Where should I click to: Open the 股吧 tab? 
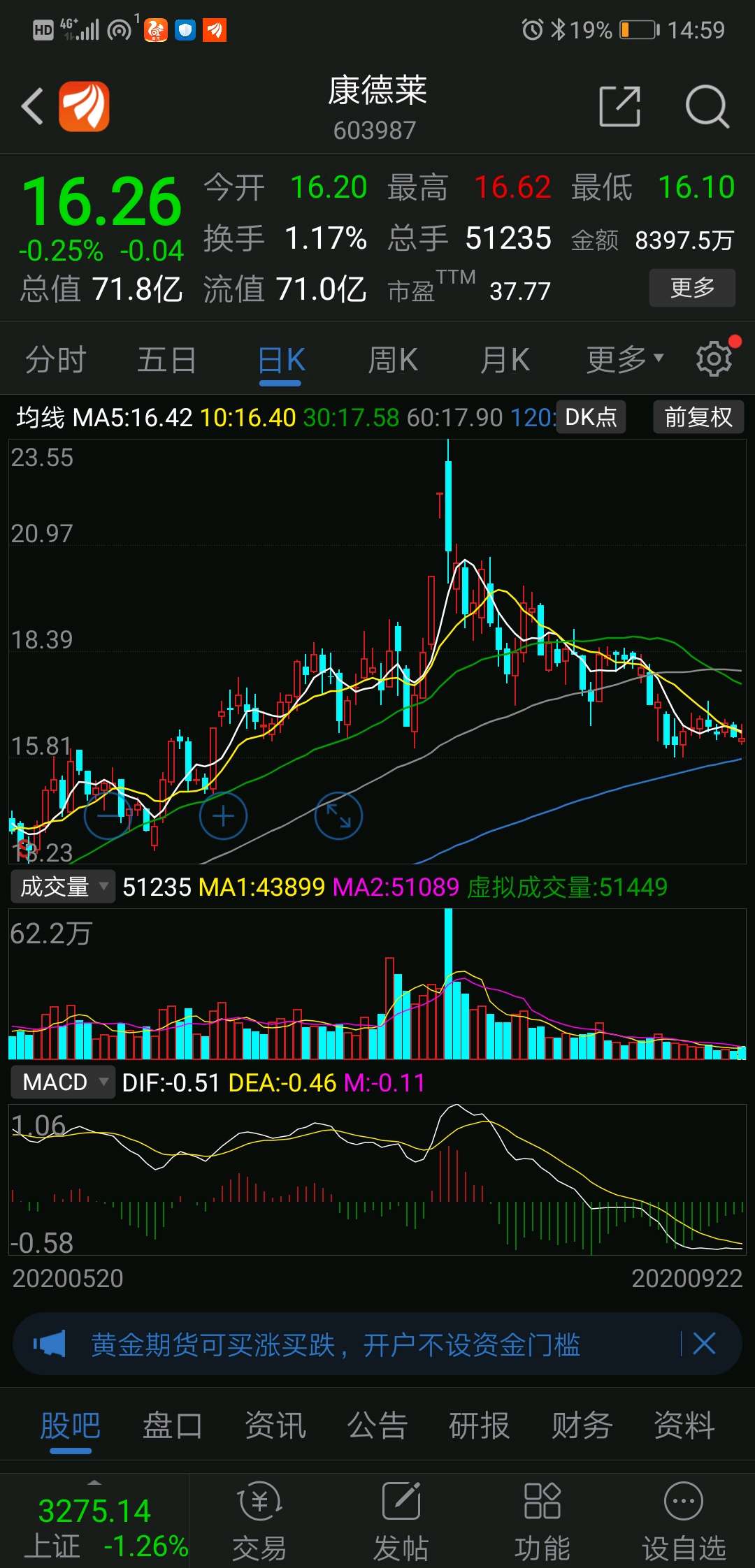70,1425
